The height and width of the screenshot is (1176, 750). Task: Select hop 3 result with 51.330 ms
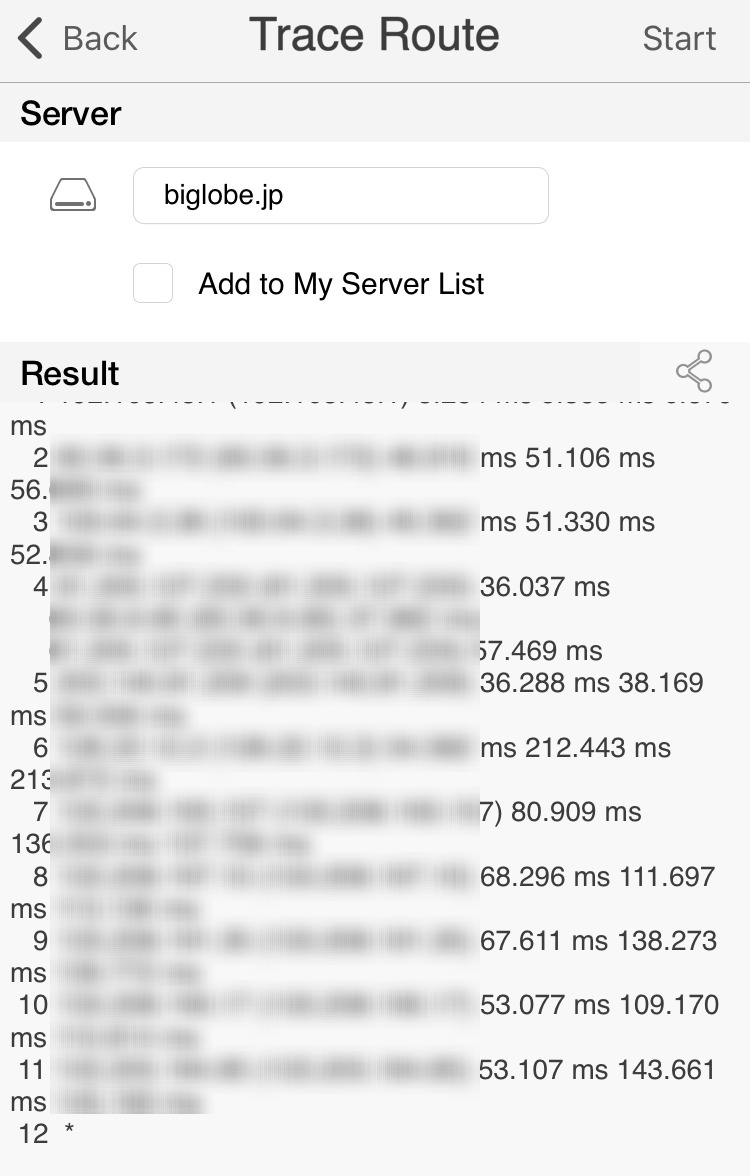point(567,523)
